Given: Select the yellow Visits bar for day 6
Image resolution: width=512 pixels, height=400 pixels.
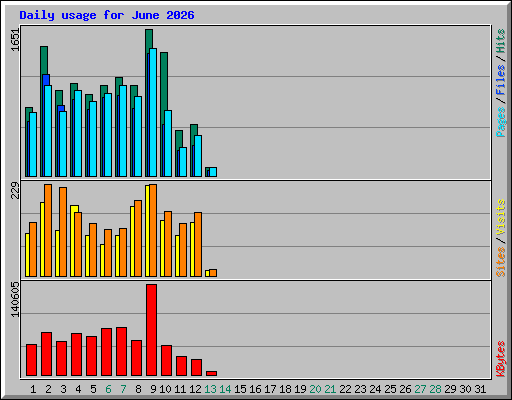Looking at the screenshot, I should 102,260.
